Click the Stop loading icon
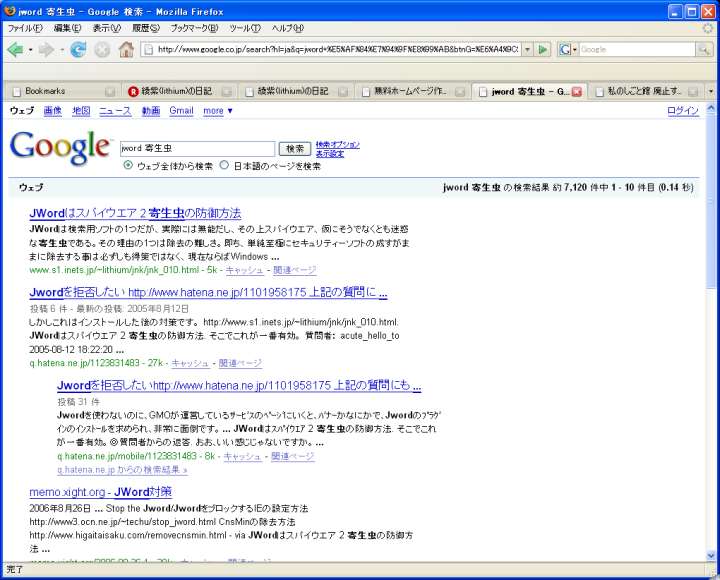Screen dimensions: 720x580 click(x=102, y=49)
